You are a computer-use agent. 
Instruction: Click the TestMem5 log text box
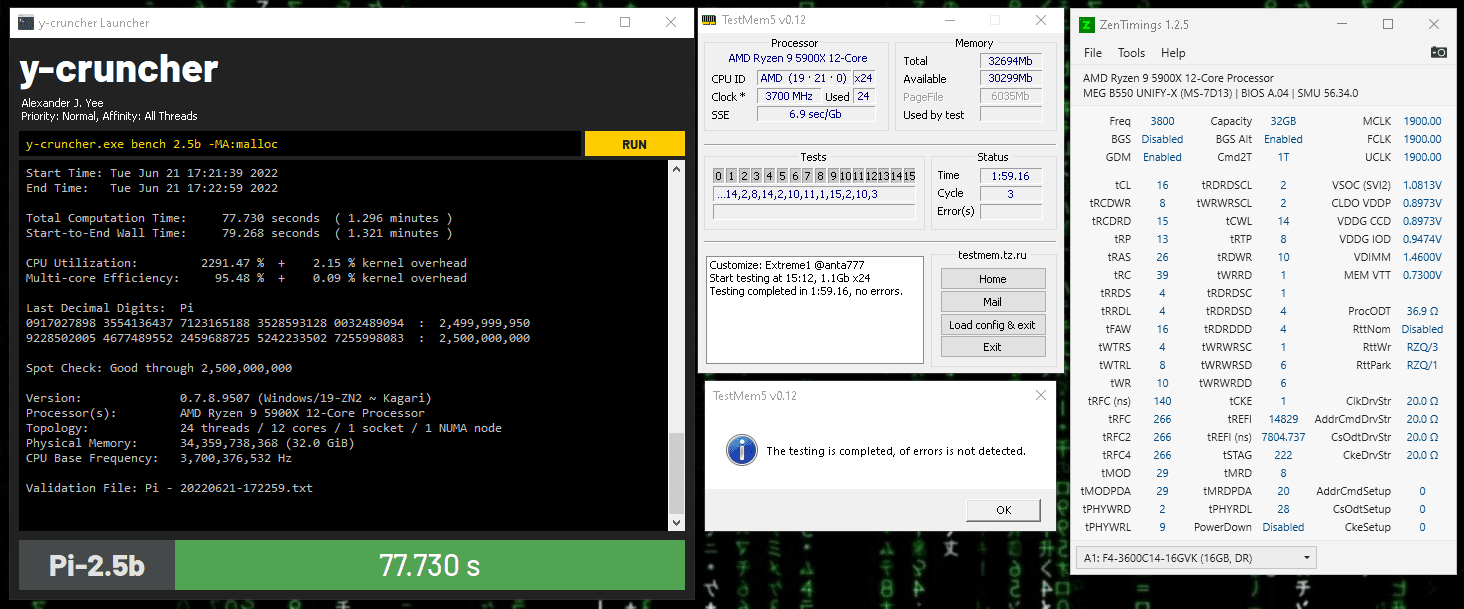click(815, 310)
